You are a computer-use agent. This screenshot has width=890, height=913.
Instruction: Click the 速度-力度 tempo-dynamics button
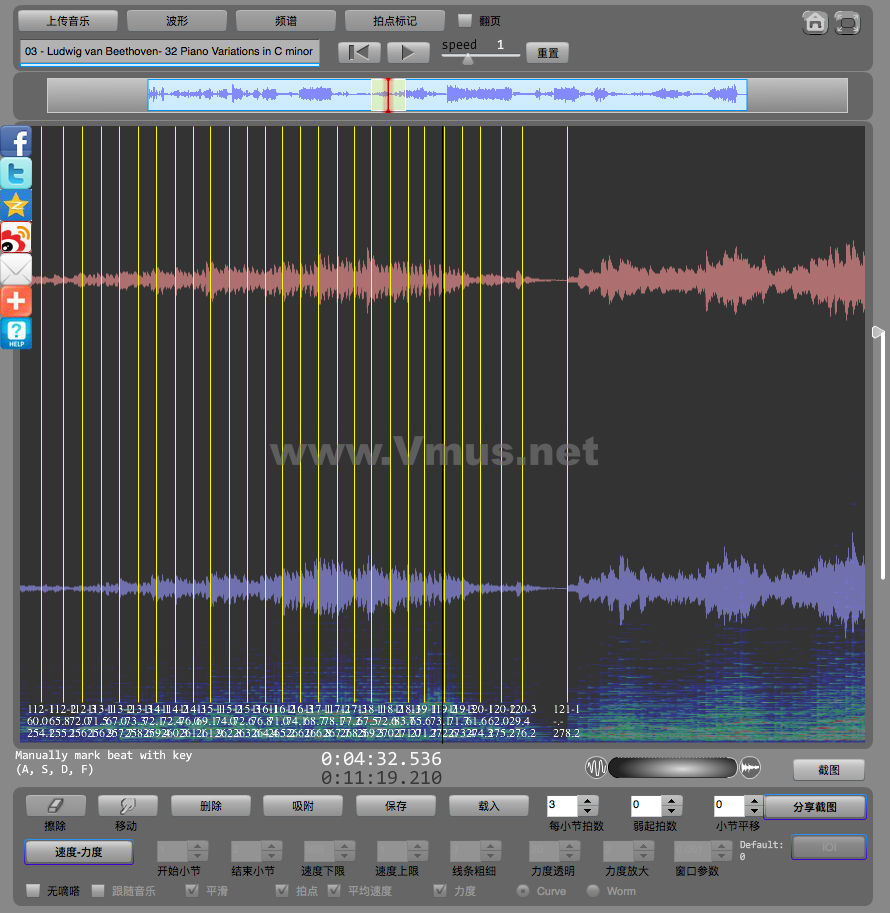[x=79, y=852]
